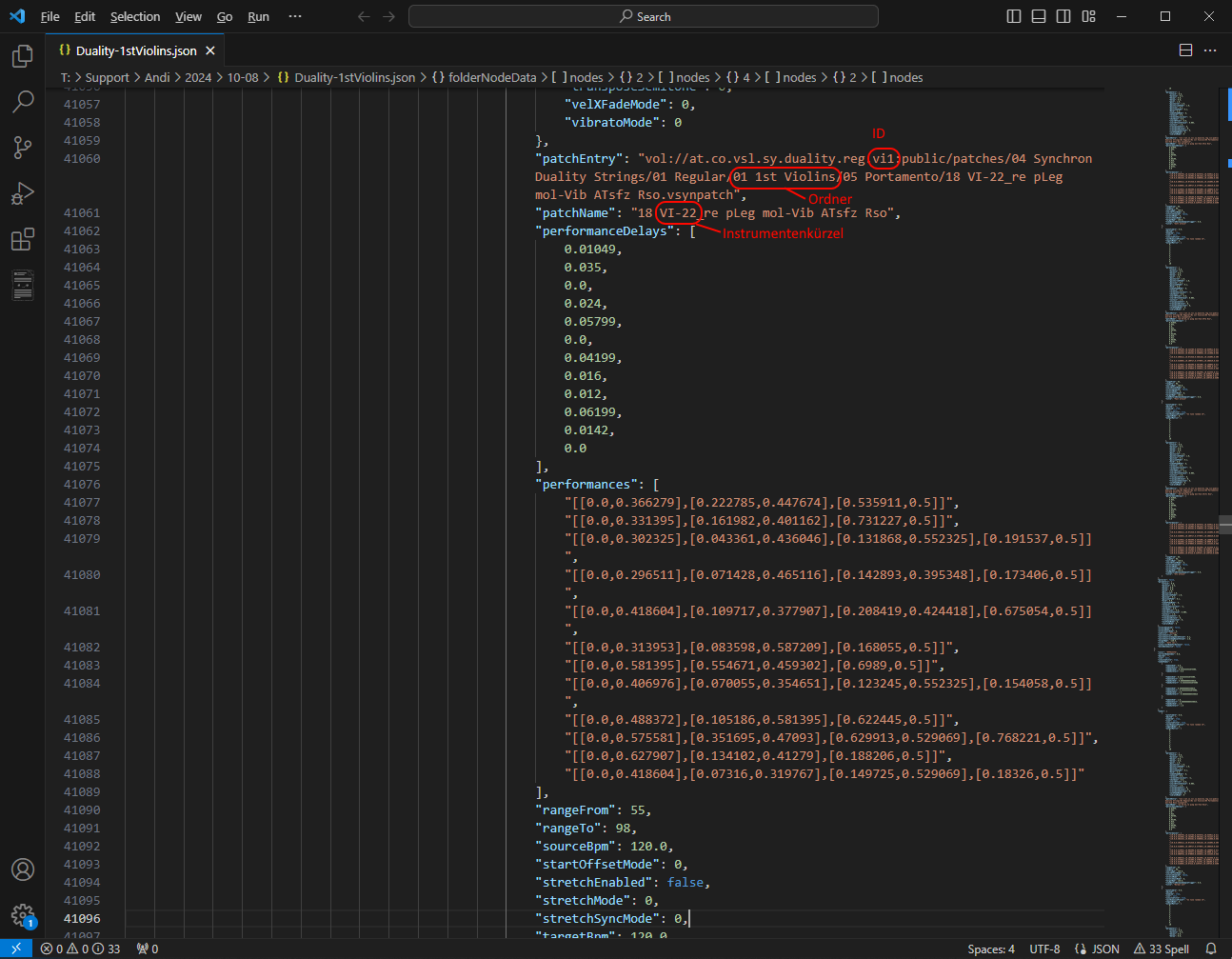
Task: Open the Run menu
Action: [x=258, y=16]
